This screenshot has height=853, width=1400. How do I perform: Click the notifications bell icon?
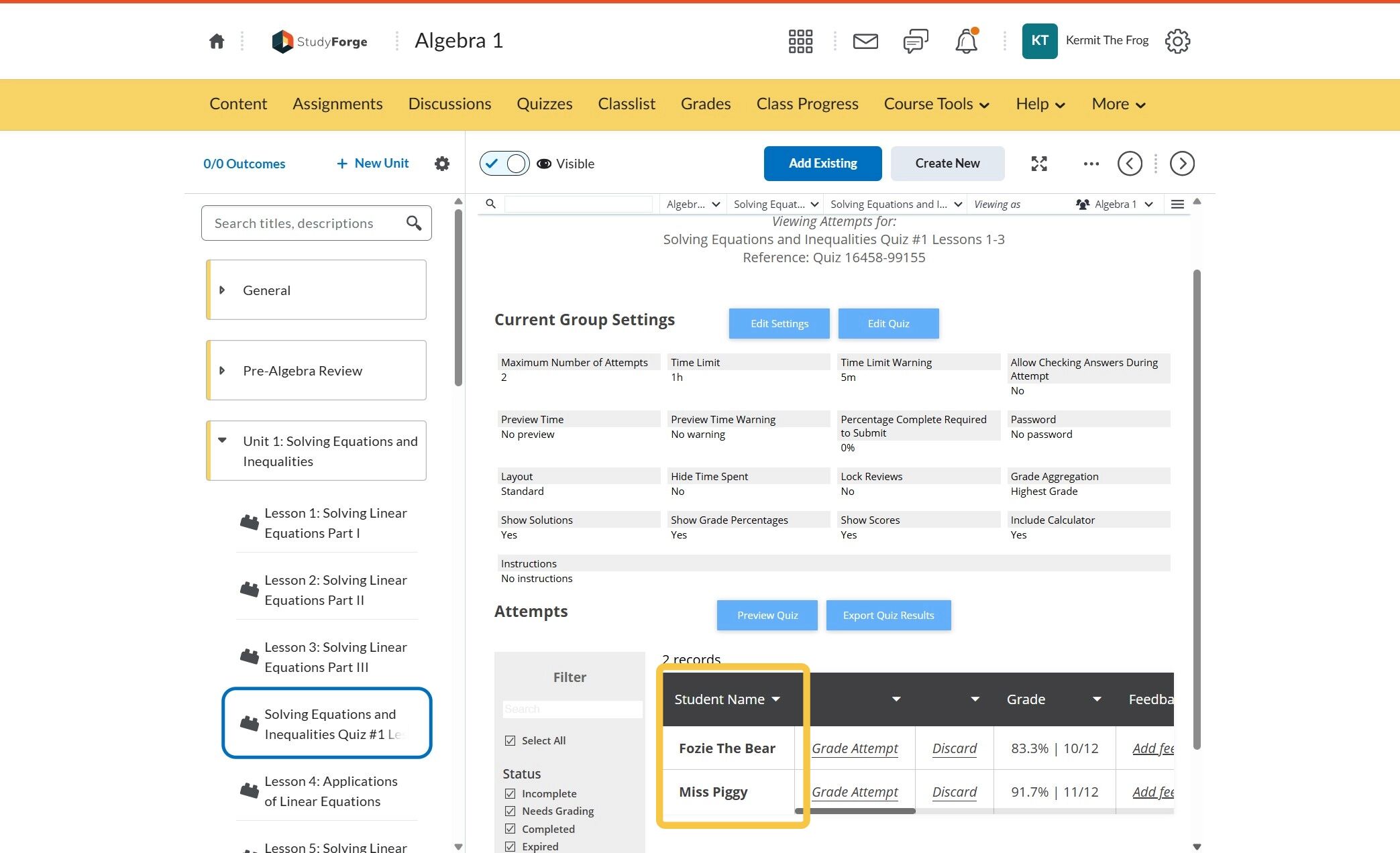(x=966, y=42)
